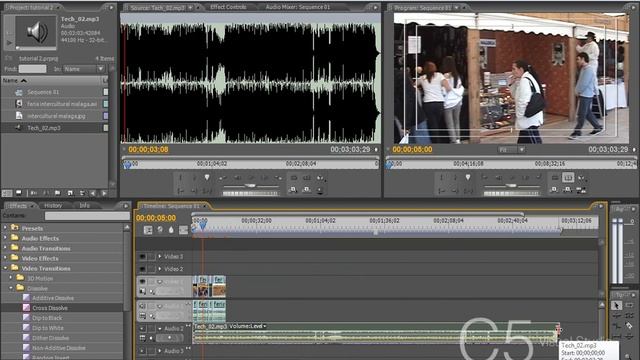The height and width of the screenshot is (360, 640).
Task: Hide Video 2 track output
Action: 142,269
